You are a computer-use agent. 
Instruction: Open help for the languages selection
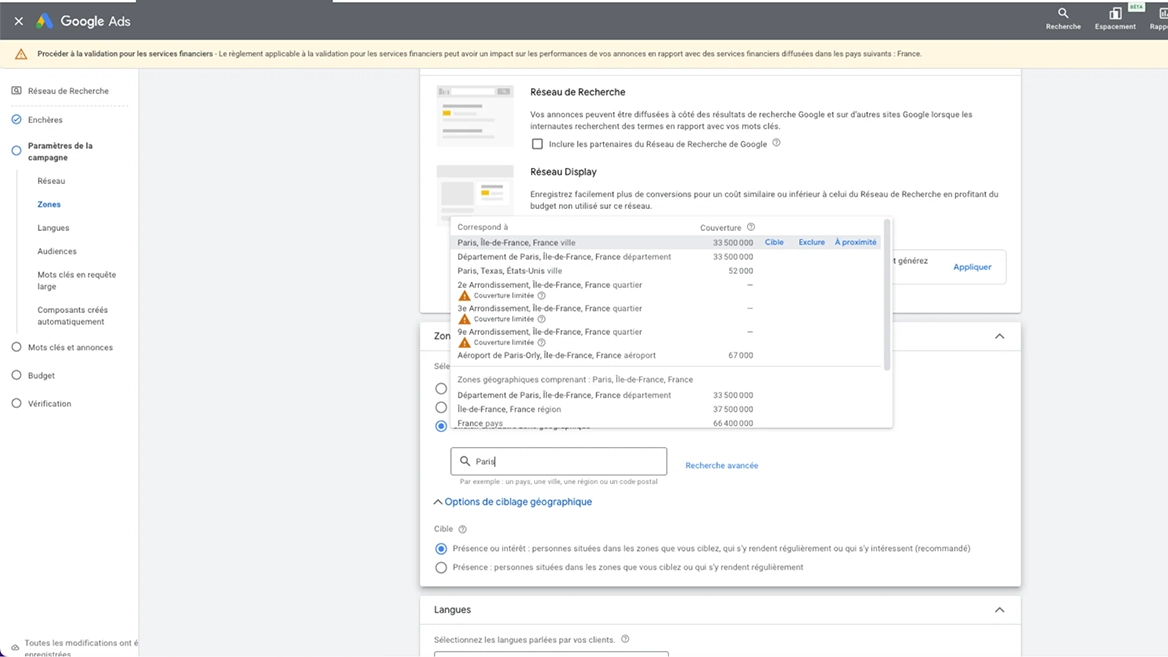point(625,639)
